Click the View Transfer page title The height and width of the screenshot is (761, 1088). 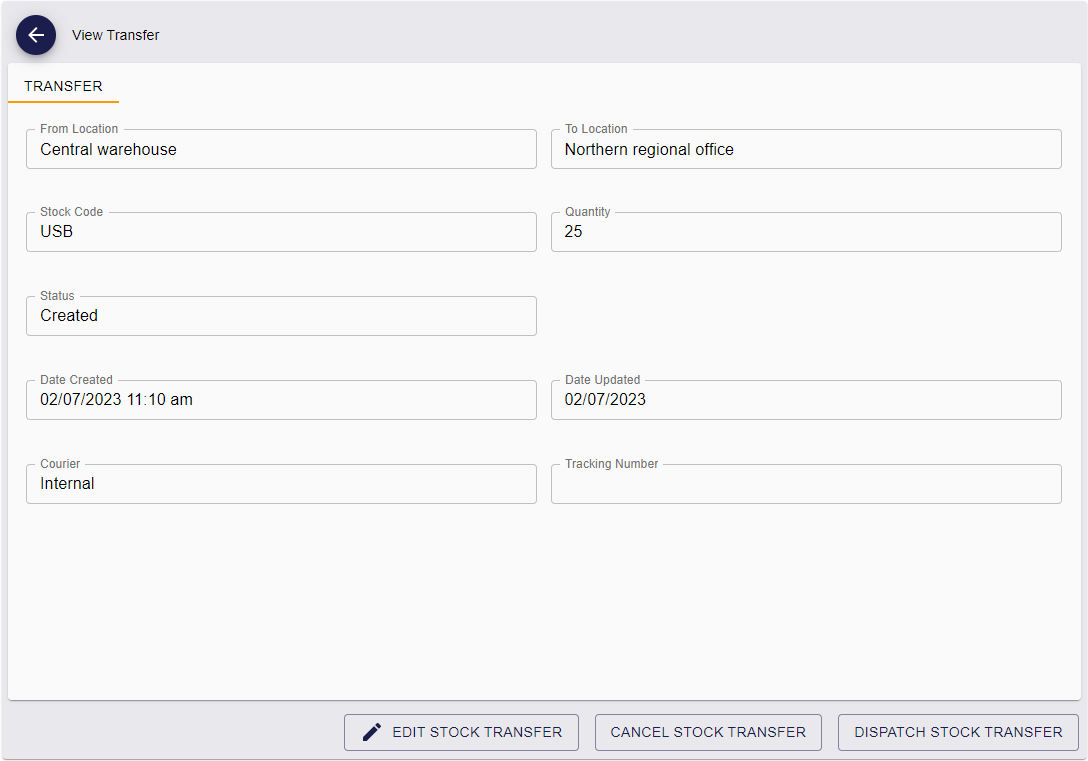pyautogui.click(x=115, y=35)
